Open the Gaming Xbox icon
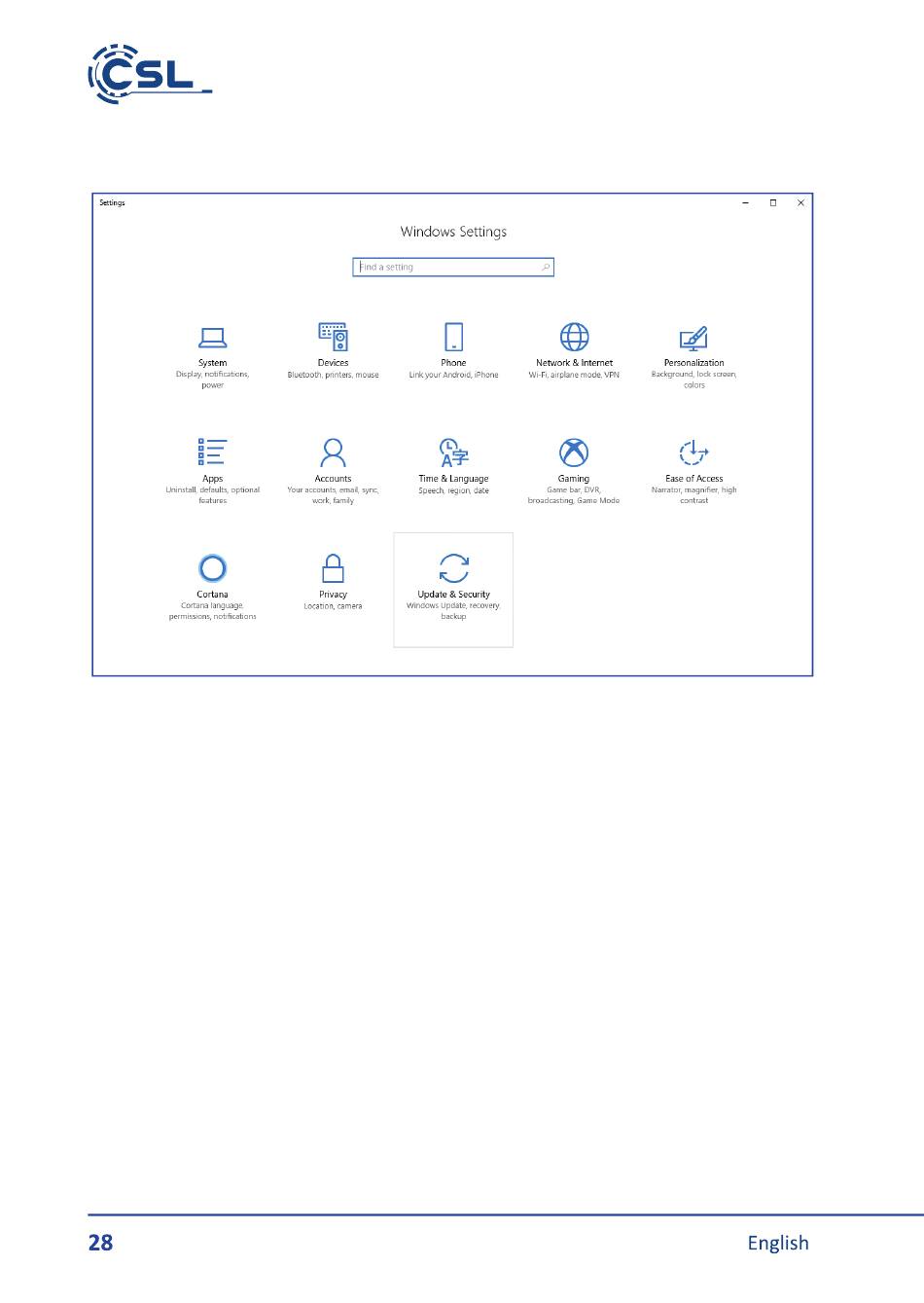Screen dimensions: 924x1303 coord(574,452)
